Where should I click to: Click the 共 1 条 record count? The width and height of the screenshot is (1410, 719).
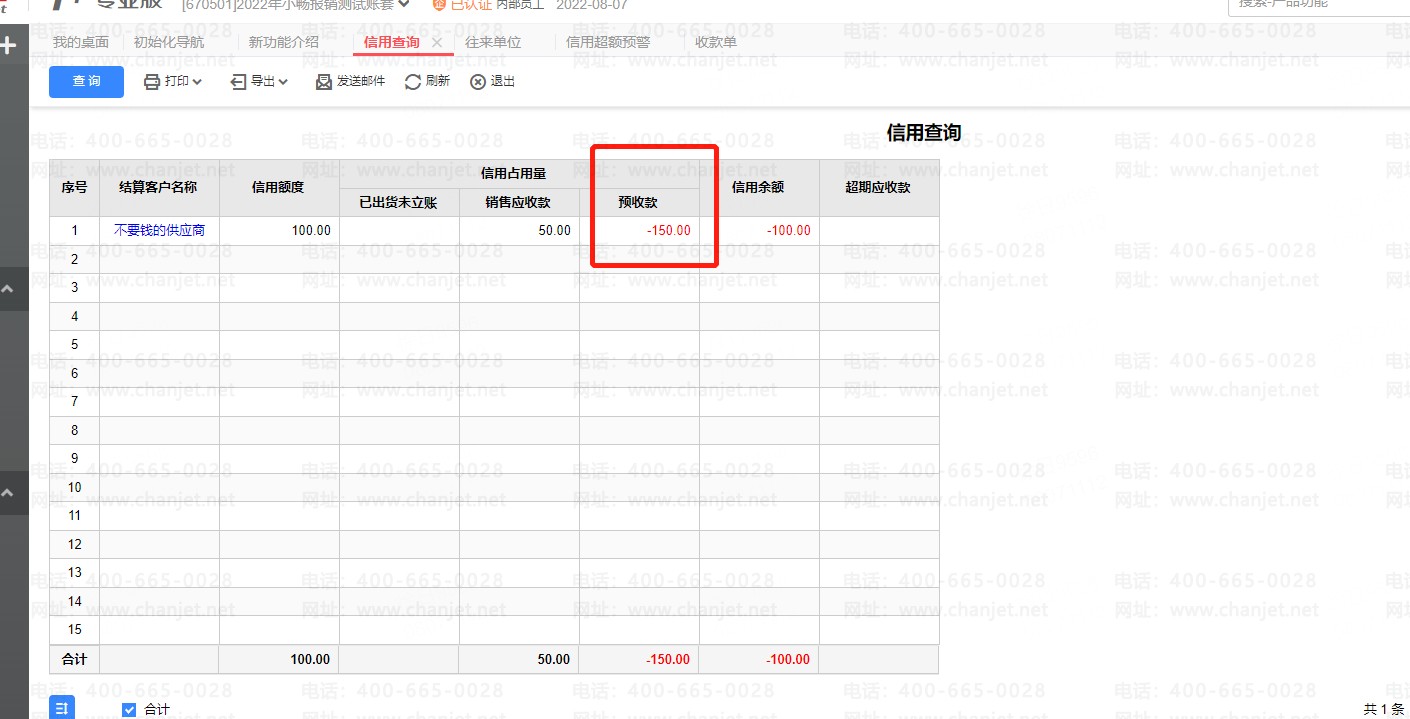1383,709
